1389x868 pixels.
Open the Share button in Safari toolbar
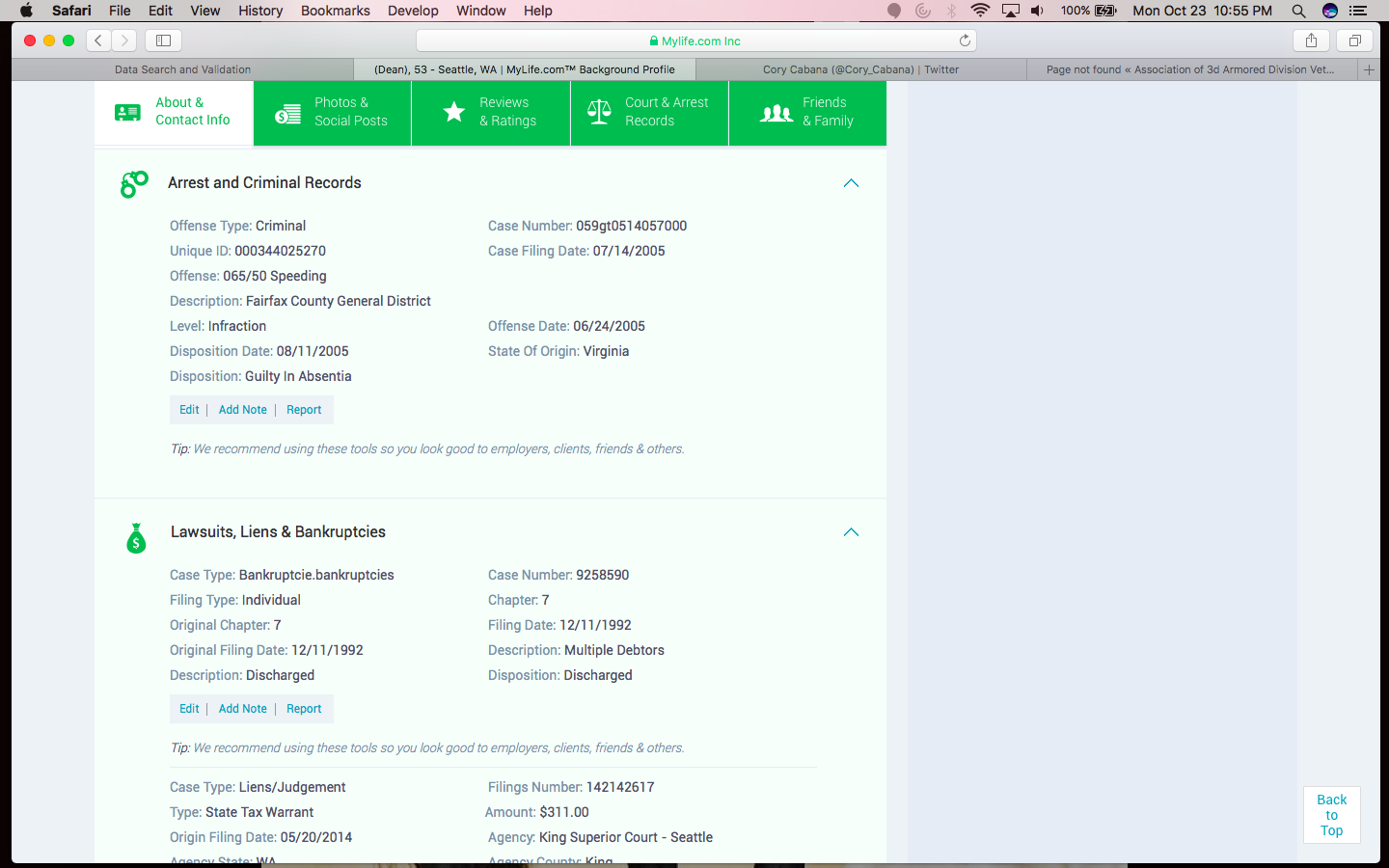[1311, 41]
